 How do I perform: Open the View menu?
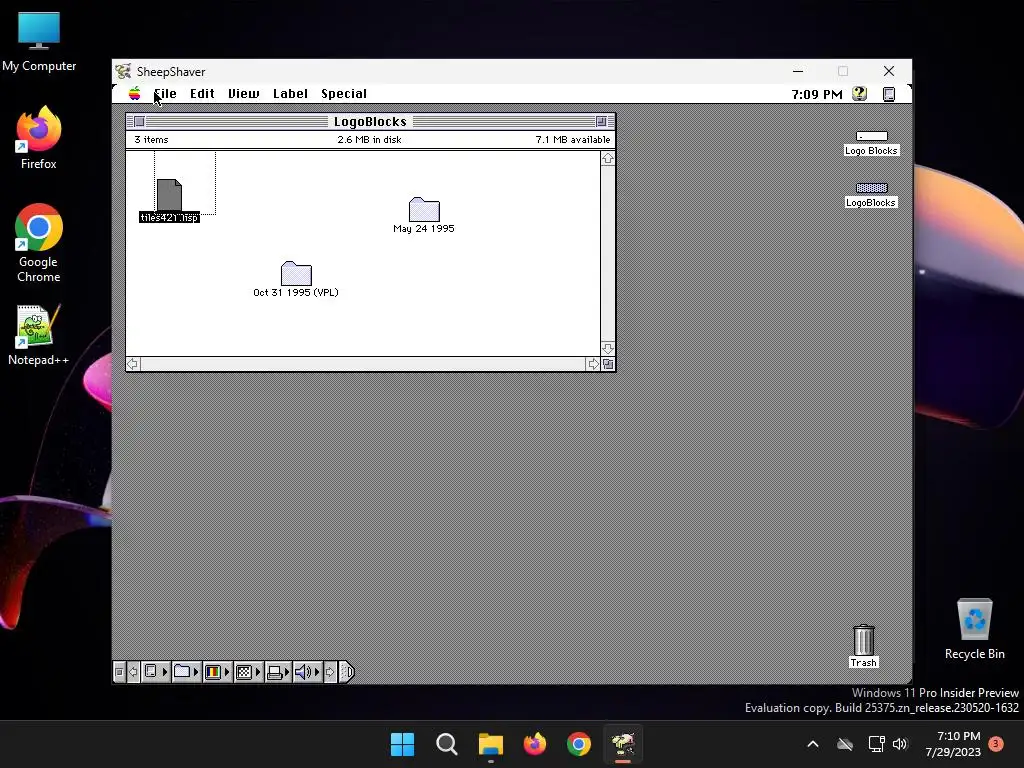tap(244, 93)
